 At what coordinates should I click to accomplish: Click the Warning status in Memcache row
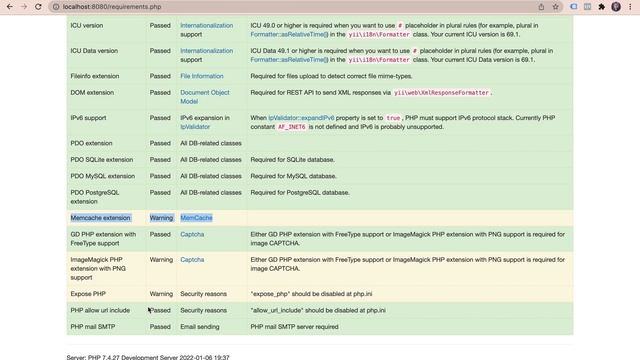coord(161,218)
